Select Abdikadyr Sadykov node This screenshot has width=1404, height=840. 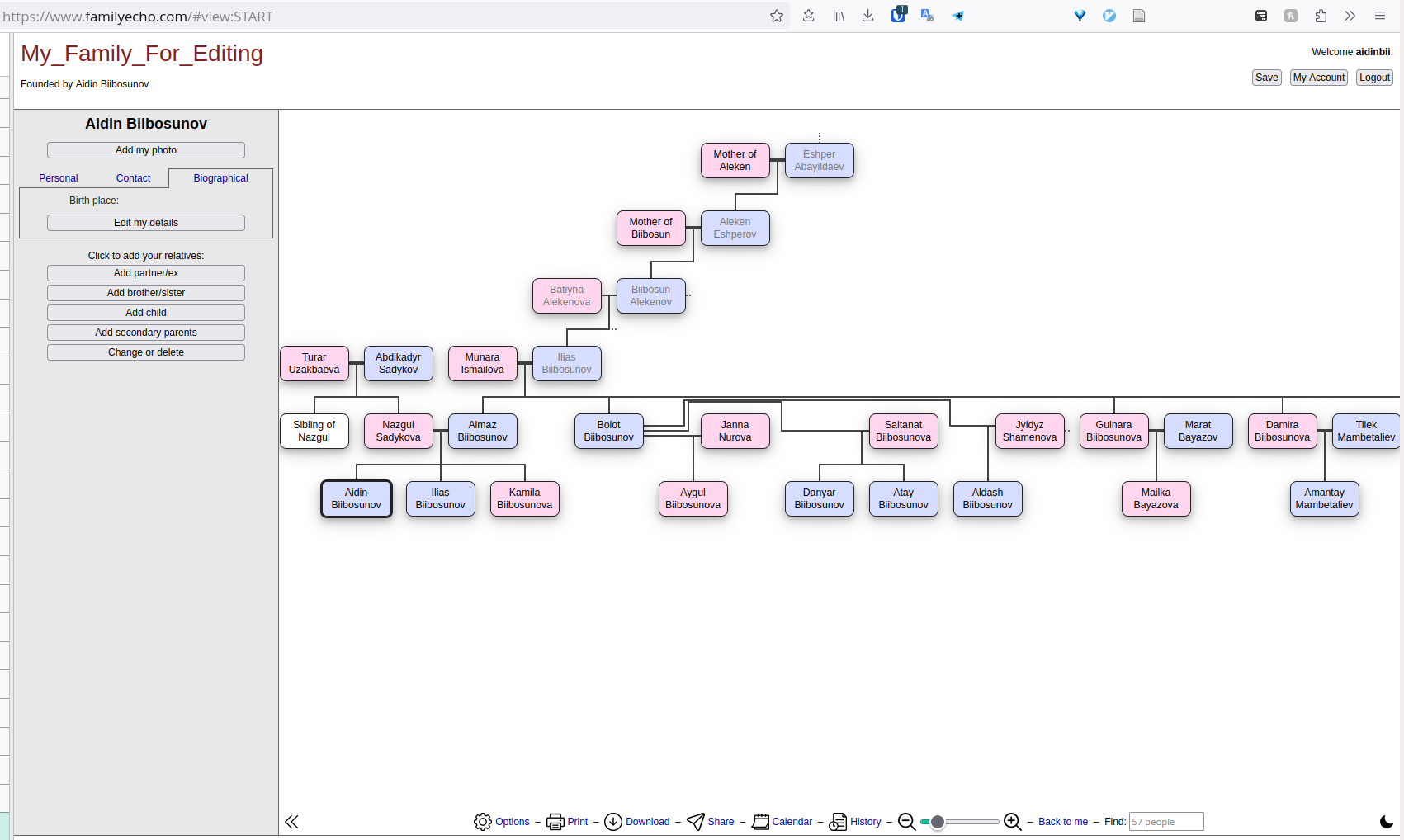click(x=399, y=363)
